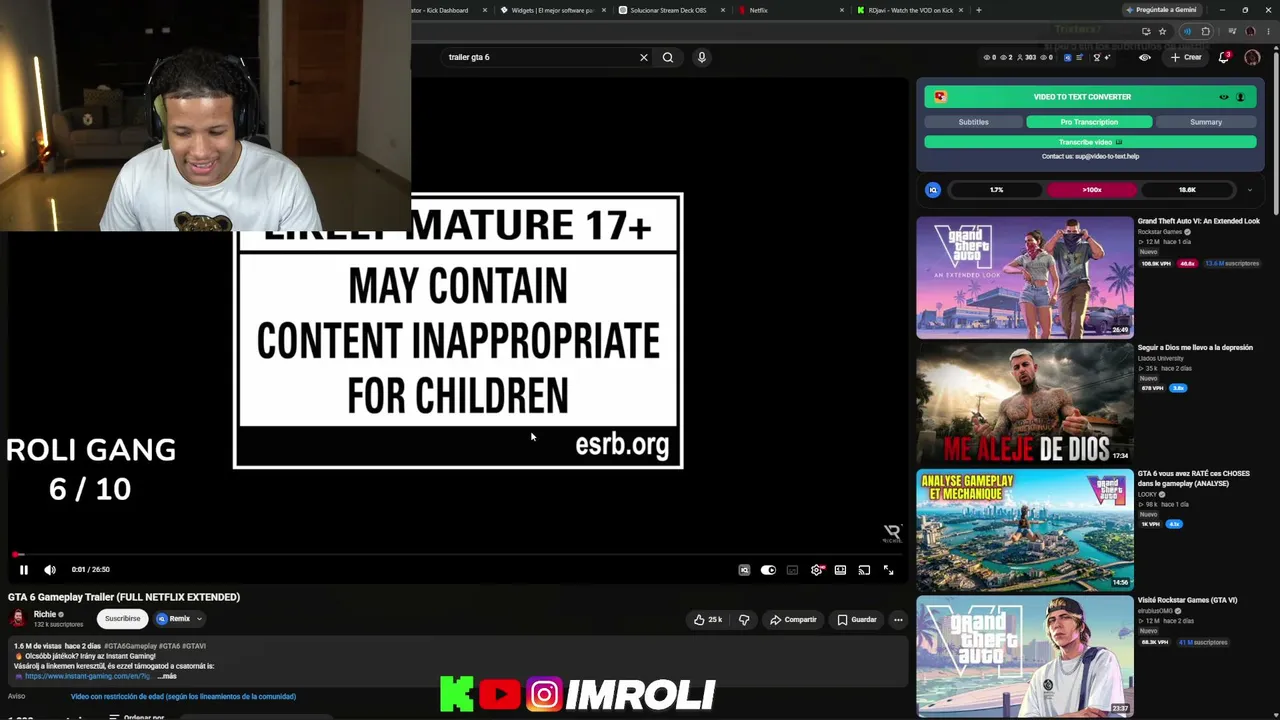Screen dimensions: 1280x720
Task: Seek on the red video progress bar
Action: pos(459,554)
